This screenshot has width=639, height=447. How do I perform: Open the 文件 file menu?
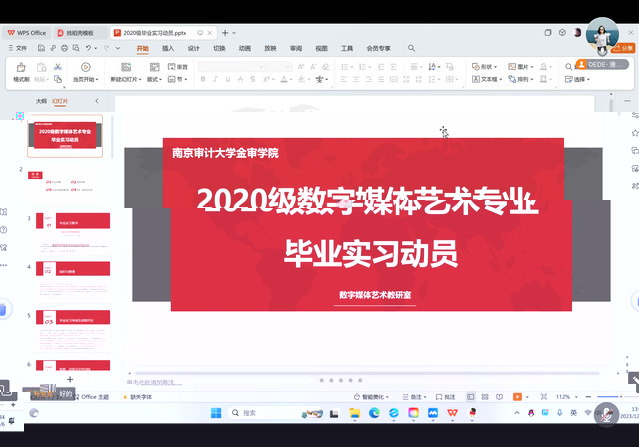[20, 48]
